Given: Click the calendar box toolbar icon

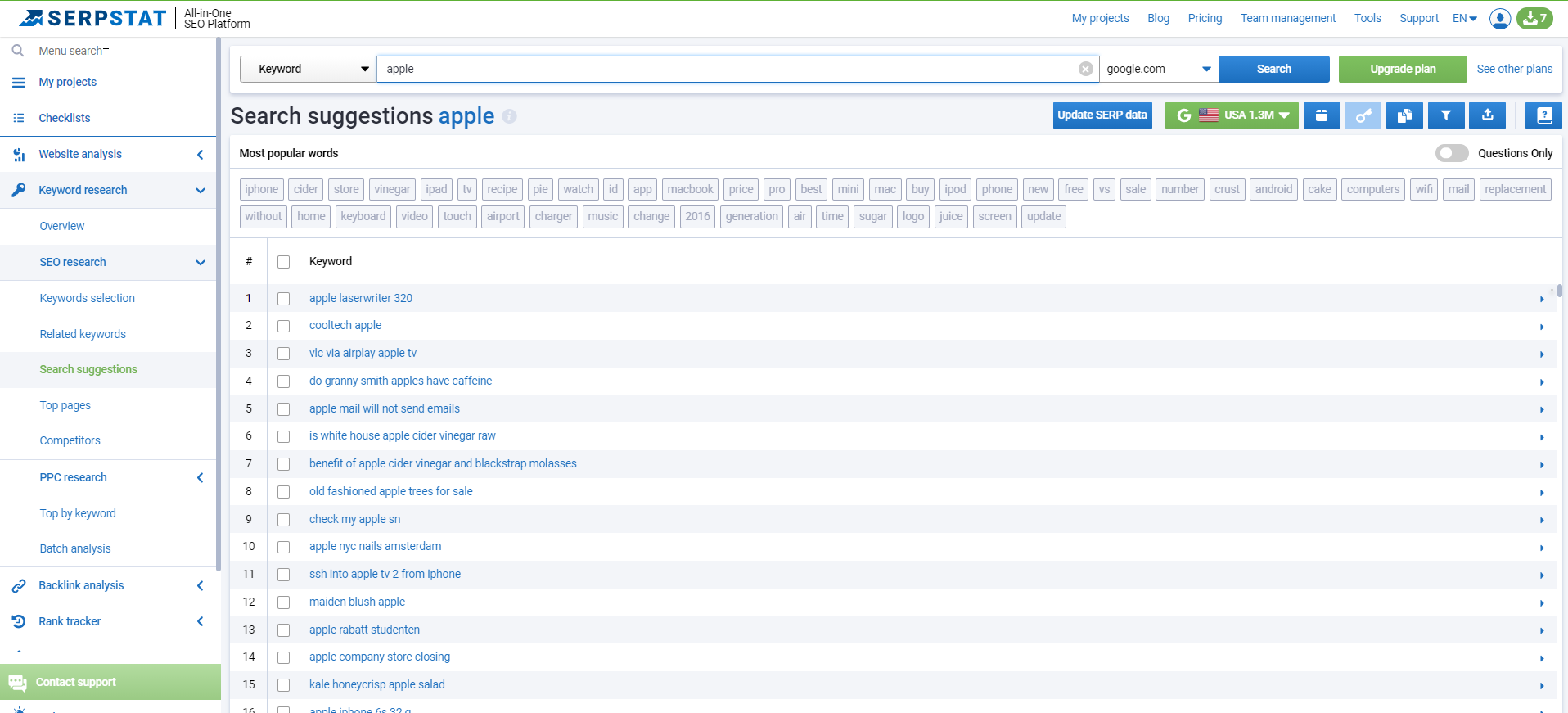Looking at the screenshot, I should [x=1321, y=115].
